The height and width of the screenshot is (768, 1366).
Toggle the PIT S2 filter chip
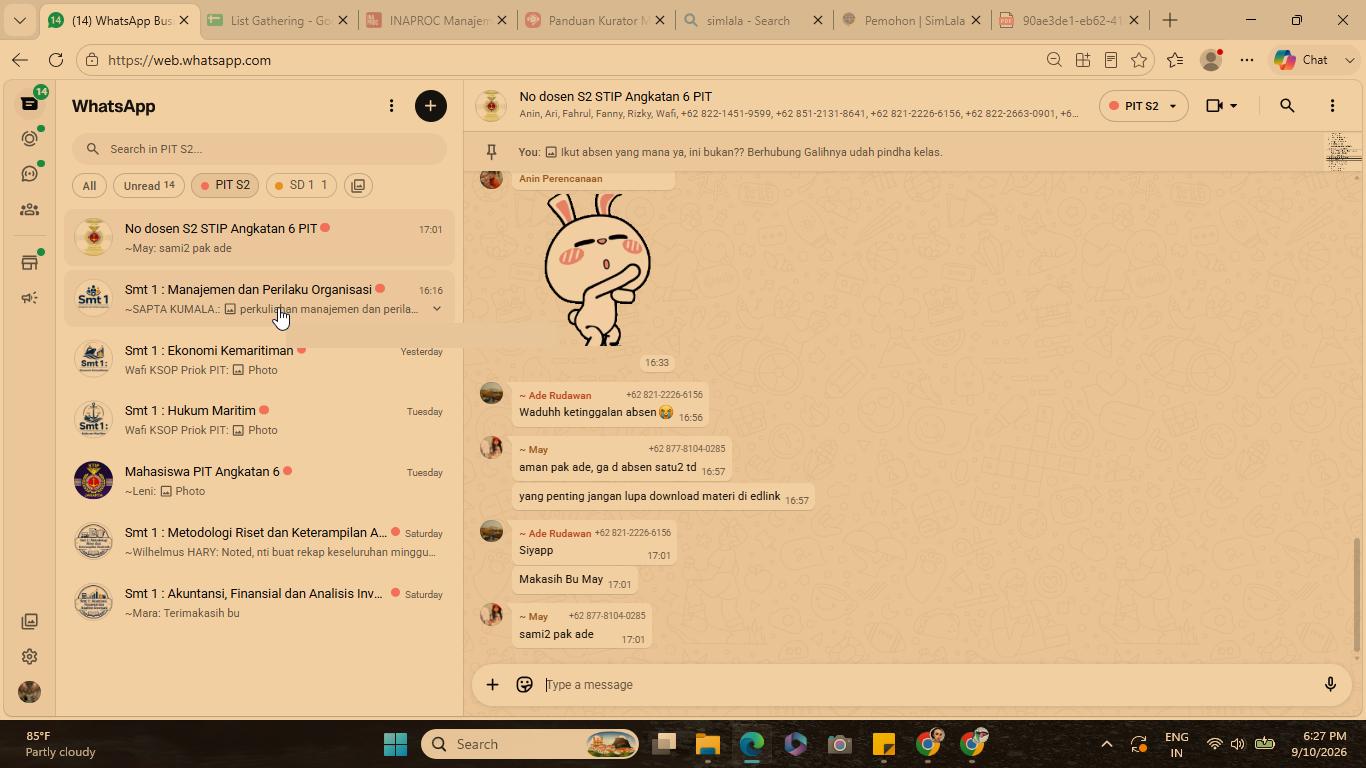pos(225,185)
